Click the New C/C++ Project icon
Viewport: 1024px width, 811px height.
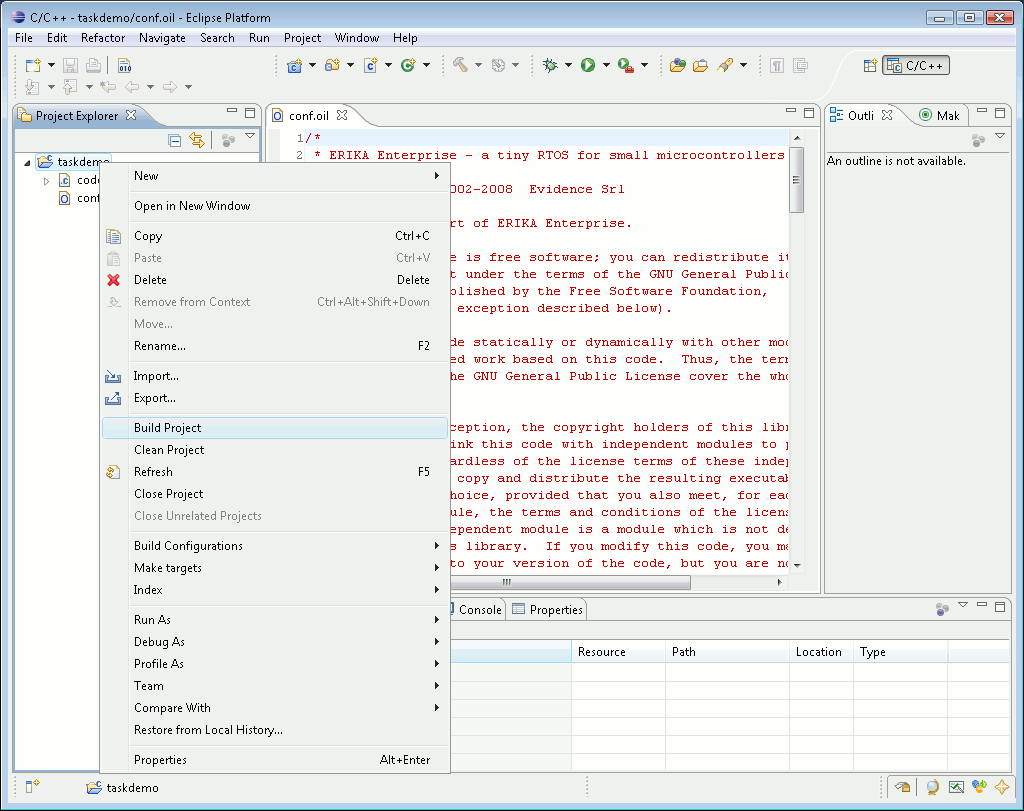pyautogui.click(x=295, y=65)
